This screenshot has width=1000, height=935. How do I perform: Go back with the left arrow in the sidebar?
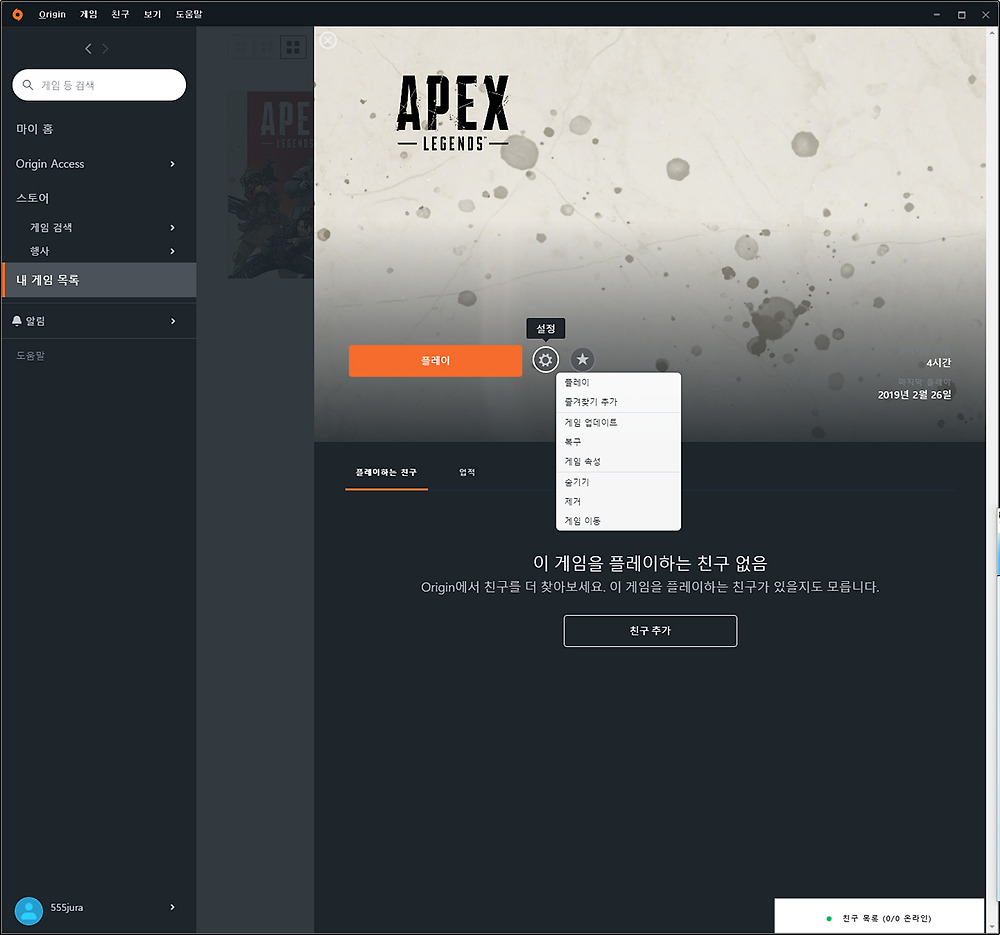coord(89,48)
